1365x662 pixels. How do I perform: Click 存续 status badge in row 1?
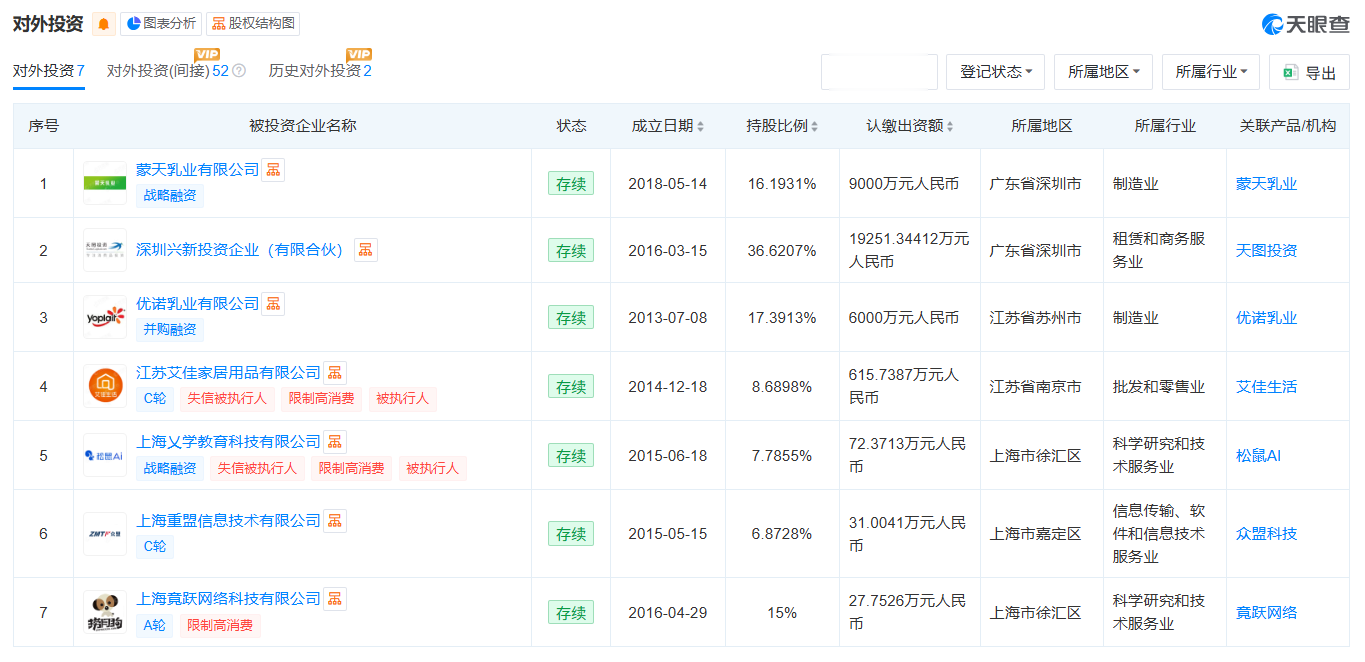(571, 184)
